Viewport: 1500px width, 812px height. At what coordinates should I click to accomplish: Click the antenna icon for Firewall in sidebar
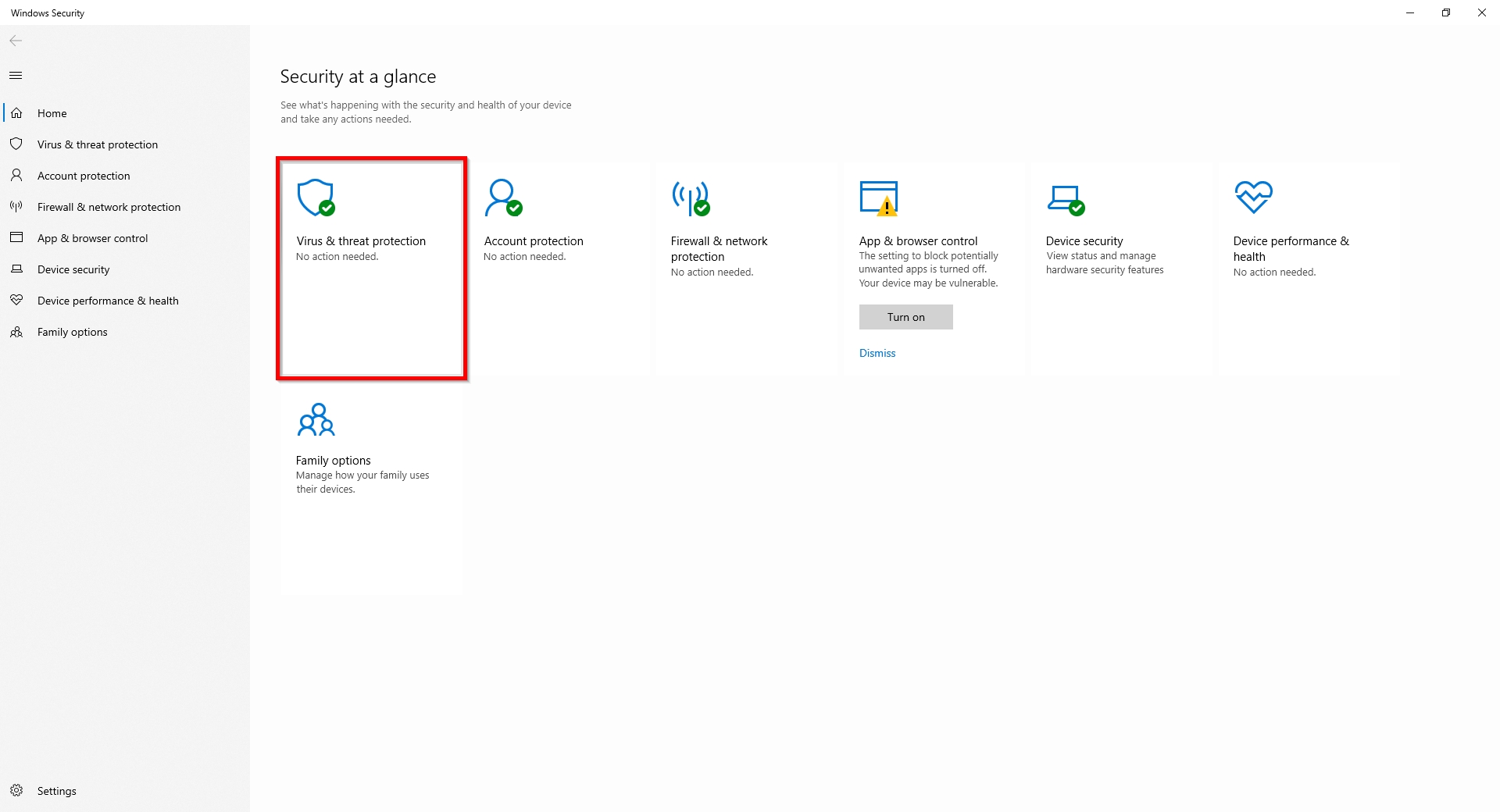(16, 207)
